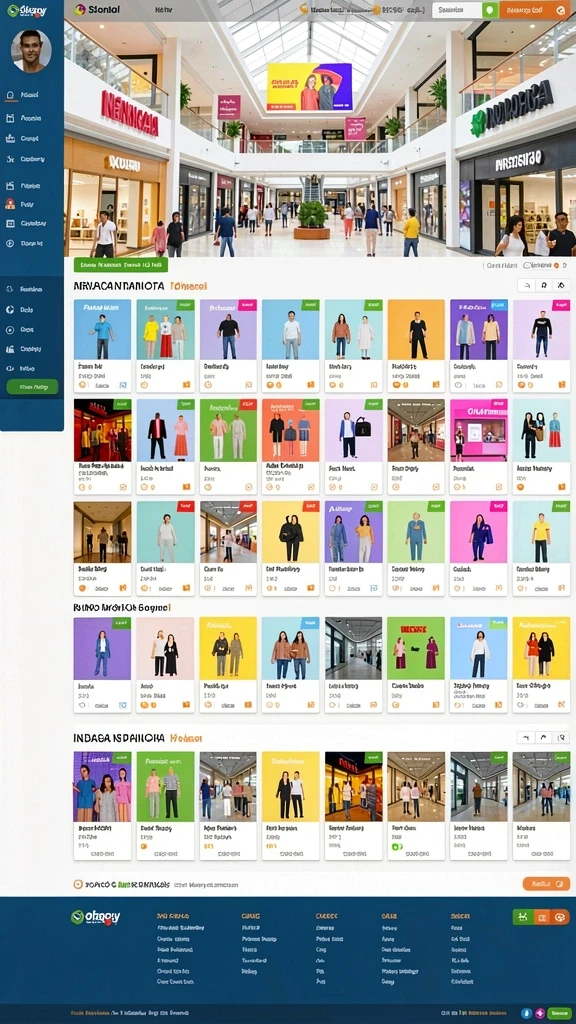Image resolution: width=576 pixels, height=1024 pixels.
Task: Click the round red-orange icon in footer
Action: 560,917
